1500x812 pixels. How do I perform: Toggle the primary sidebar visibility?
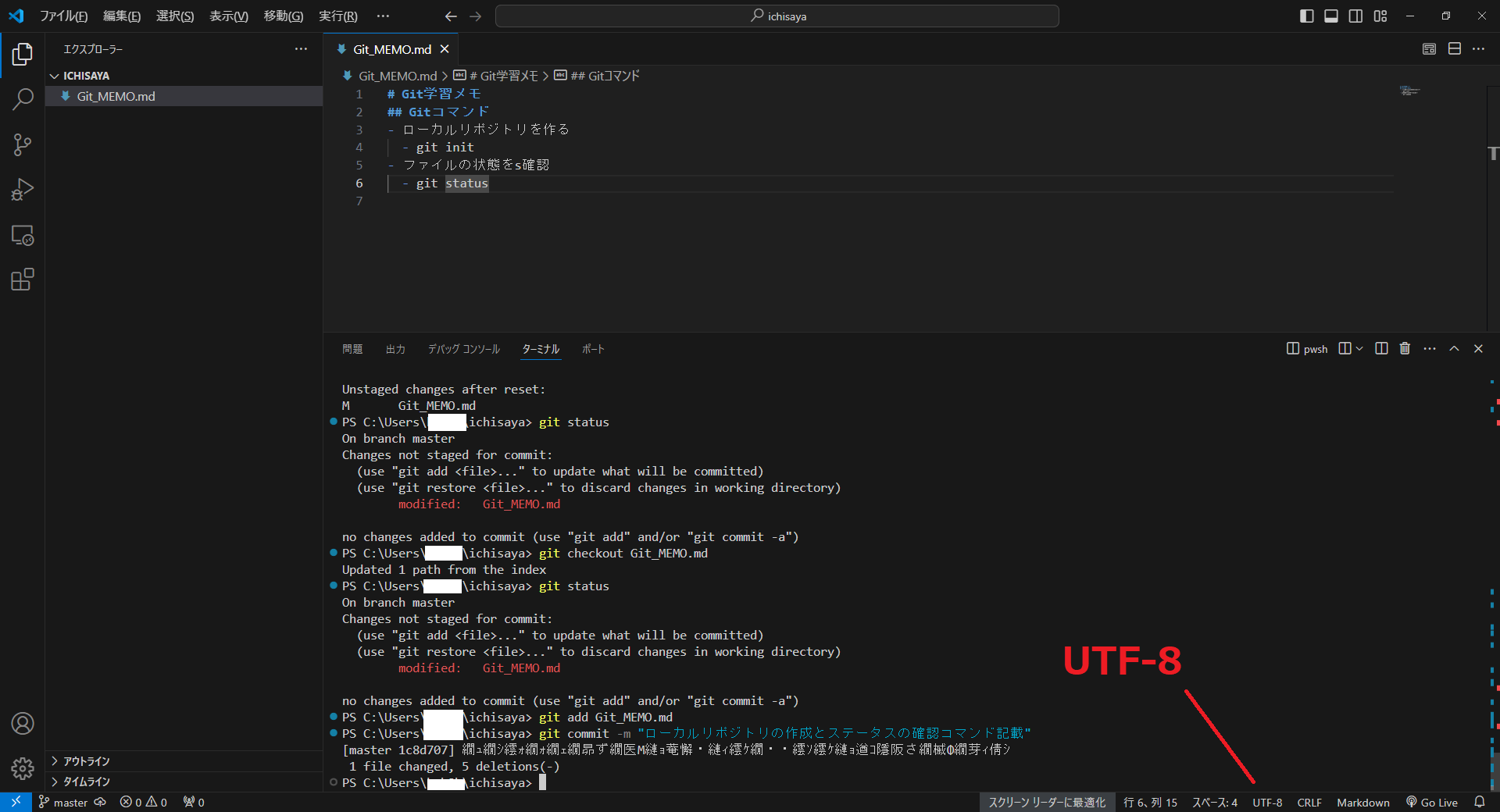(x=1305, y=16)
